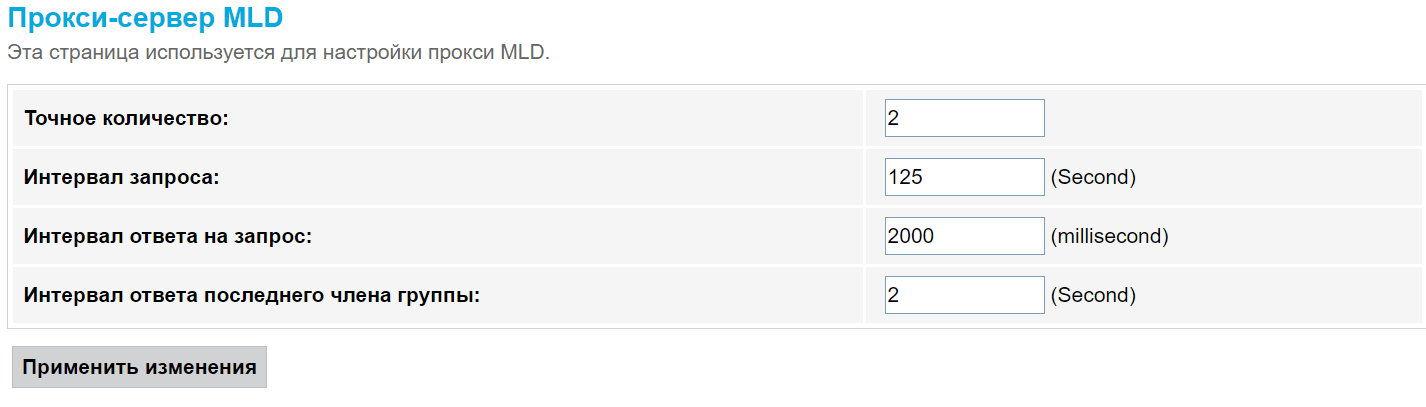Click the Интервал ответа на запрос label
The height and width of the screenshot is (407, 1426).
(168, 237)
